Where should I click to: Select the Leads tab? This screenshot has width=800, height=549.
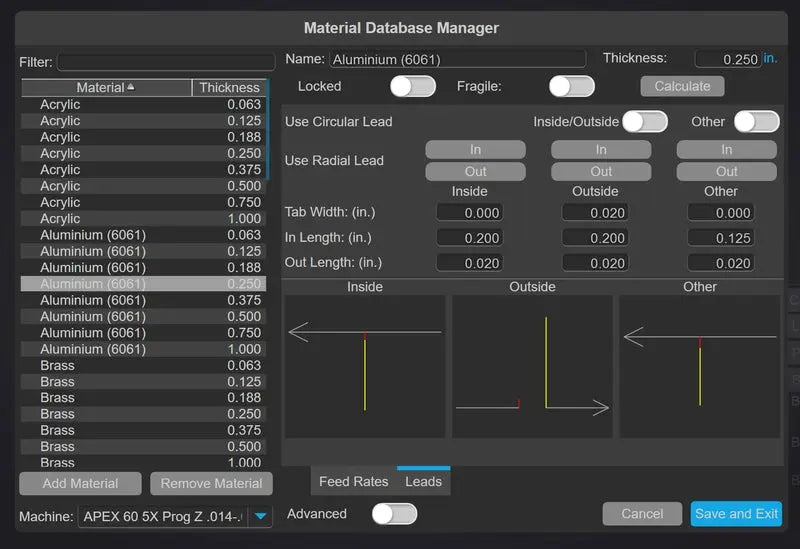(423, 481)
